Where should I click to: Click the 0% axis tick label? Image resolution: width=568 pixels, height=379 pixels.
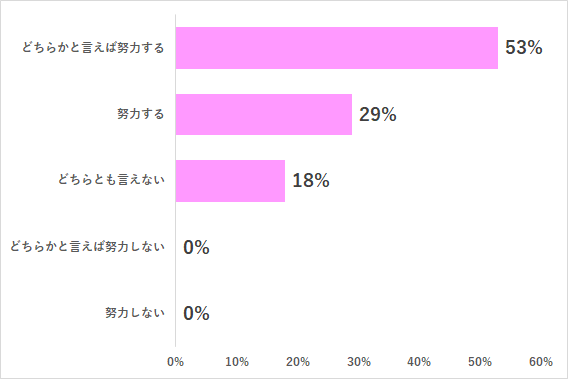pos(175,362)
